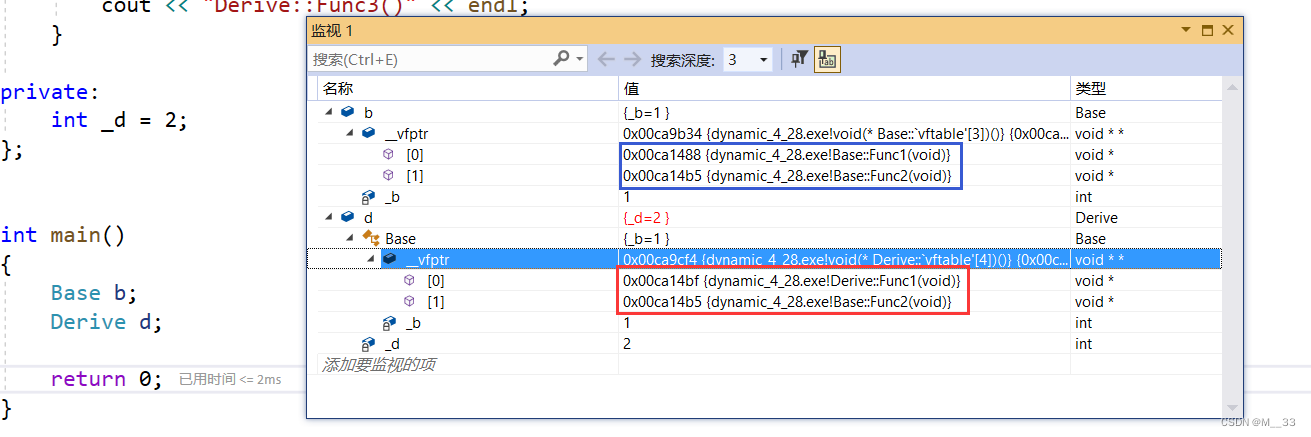1311x437 pixels.
Task: Click the Base b; line in code editor
Action: (94, 293)
